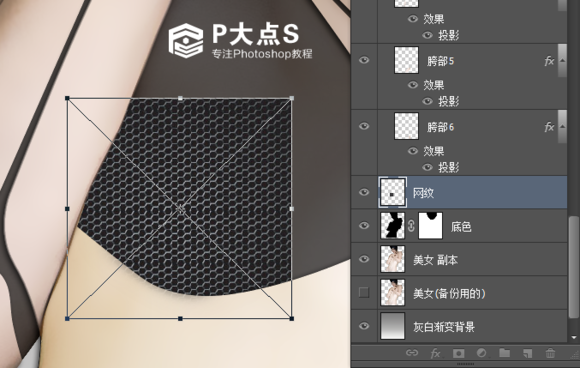The height and width of the screenshot is (368, 580).
Task: Click the 胯部5 layer thumbnail
Action: [407, 60]
